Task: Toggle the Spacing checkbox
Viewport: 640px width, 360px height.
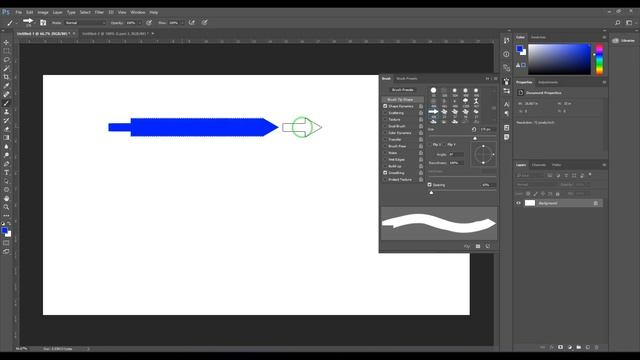Action: point(429,184)
